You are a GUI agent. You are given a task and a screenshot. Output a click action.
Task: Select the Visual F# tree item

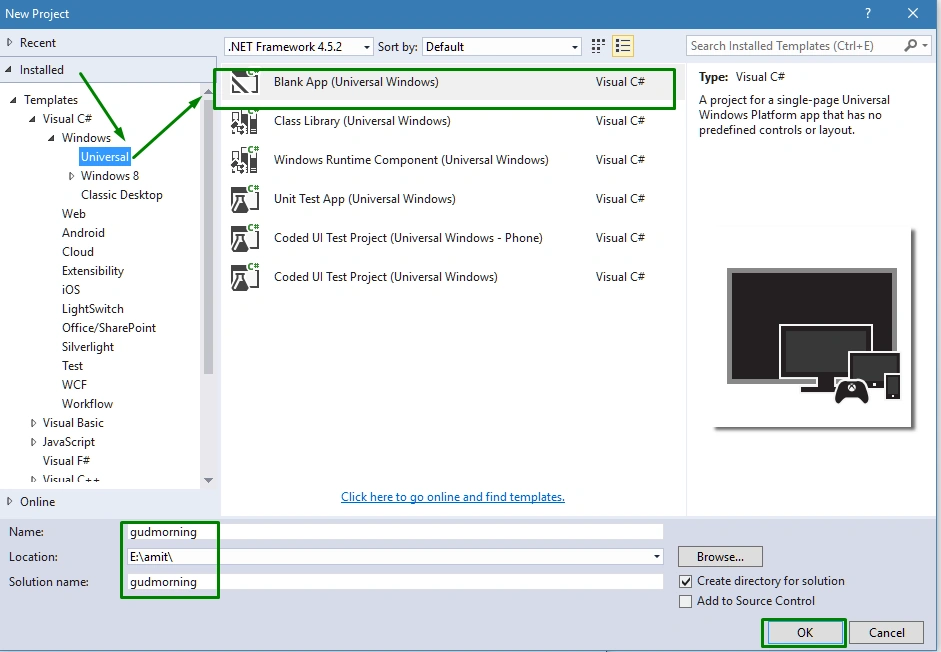click(x=67, y=460)
